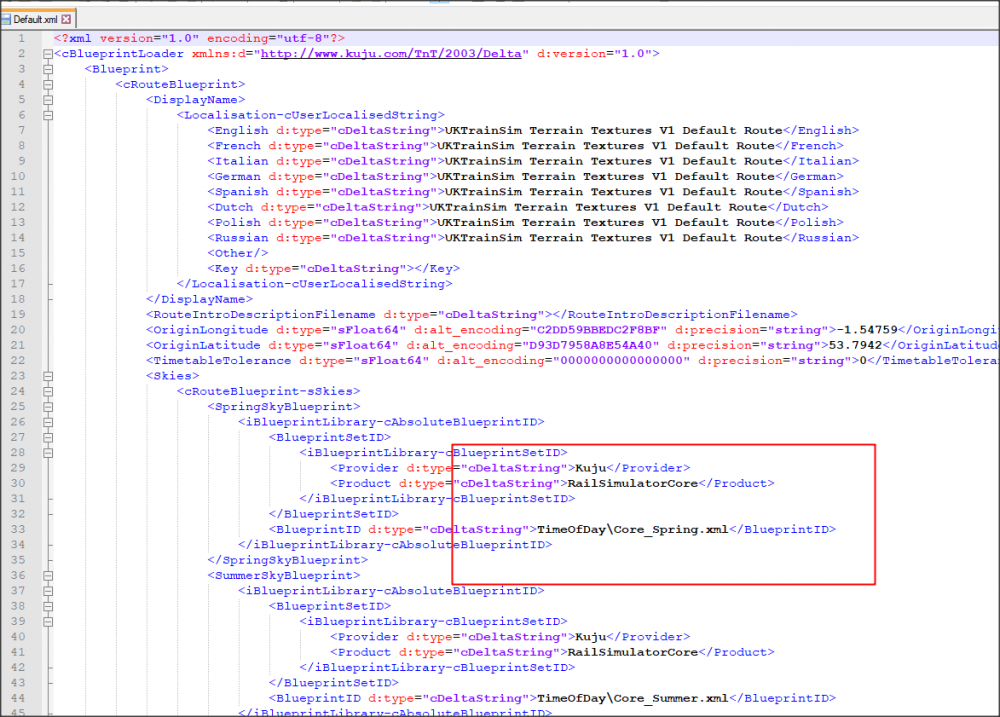
Task: Collapse the cBlueprintLoader fold on line 2
Action: (x=46, y=54)
